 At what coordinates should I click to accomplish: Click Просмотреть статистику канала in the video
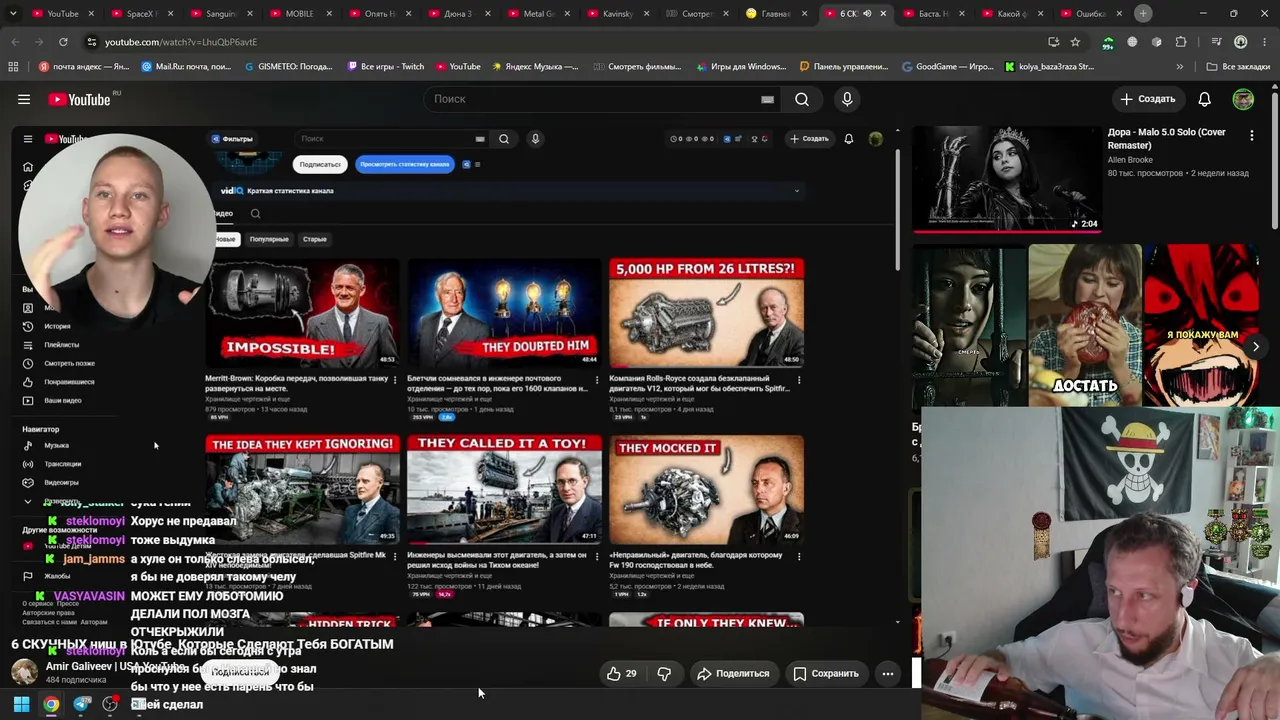(x=404, y=164)
